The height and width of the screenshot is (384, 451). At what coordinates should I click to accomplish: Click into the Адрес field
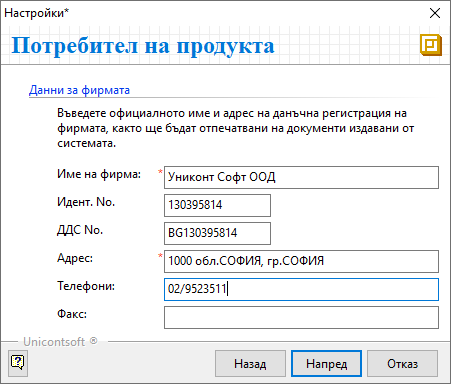pos(301,261)
